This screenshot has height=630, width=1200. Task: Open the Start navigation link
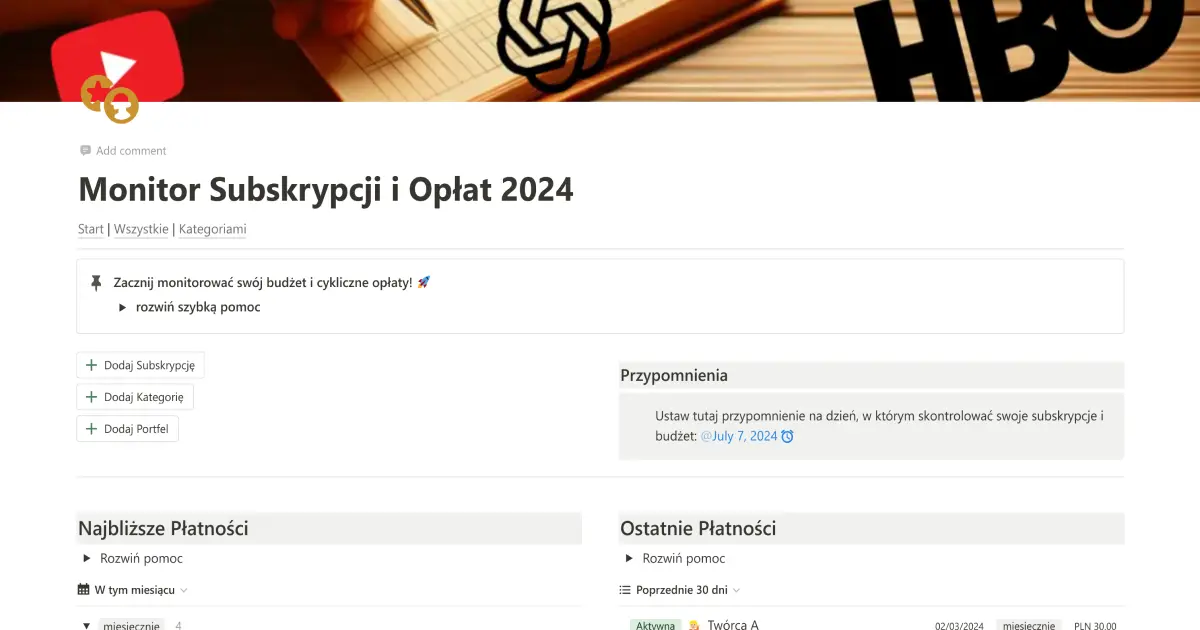pos(90,229)
